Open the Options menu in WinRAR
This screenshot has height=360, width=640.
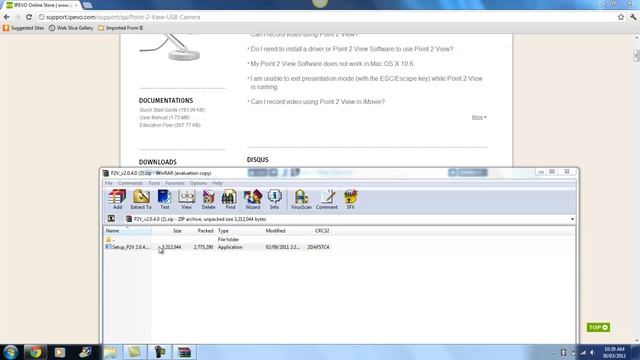point(198,183)
